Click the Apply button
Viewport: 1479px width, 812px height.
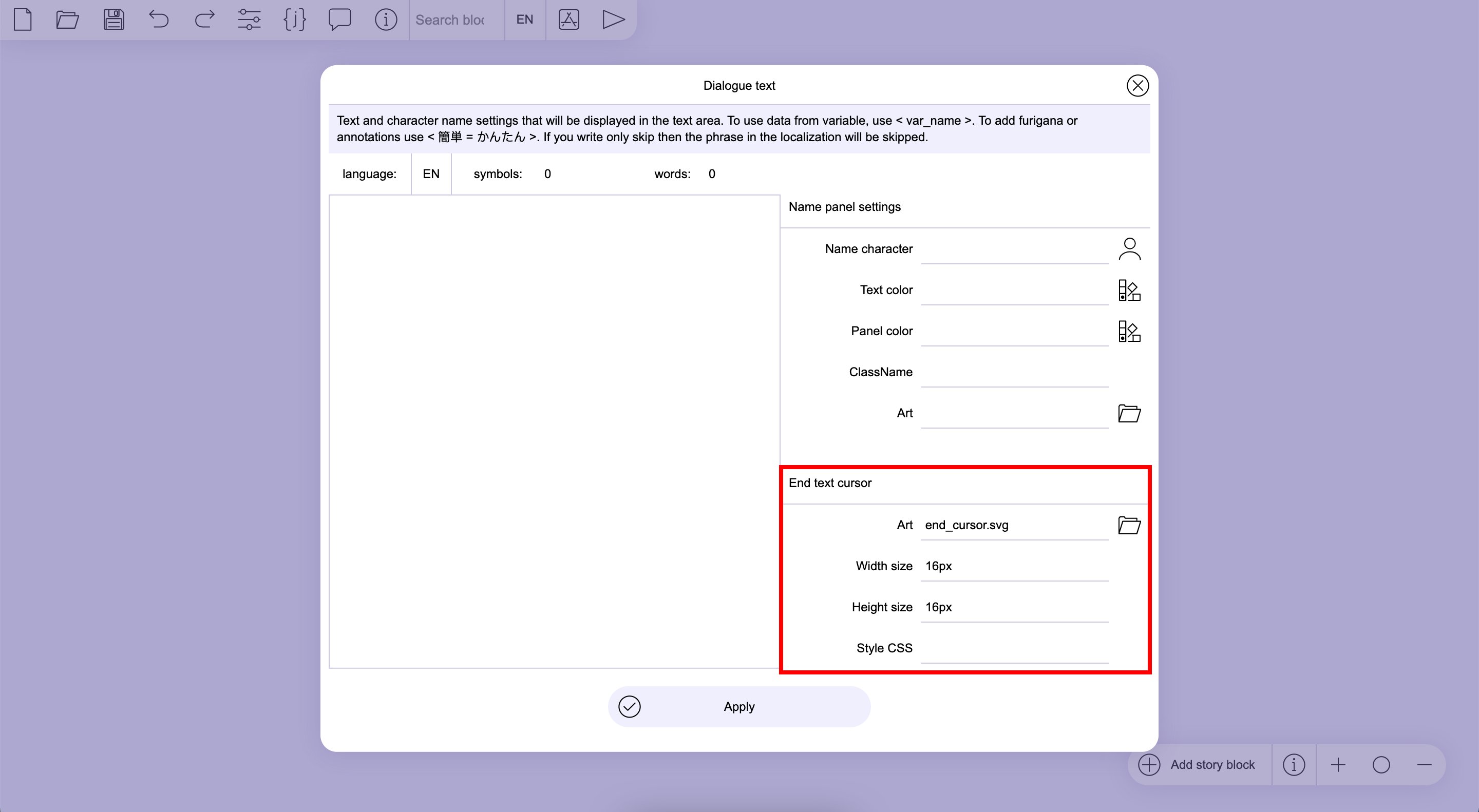click(739, 706)
